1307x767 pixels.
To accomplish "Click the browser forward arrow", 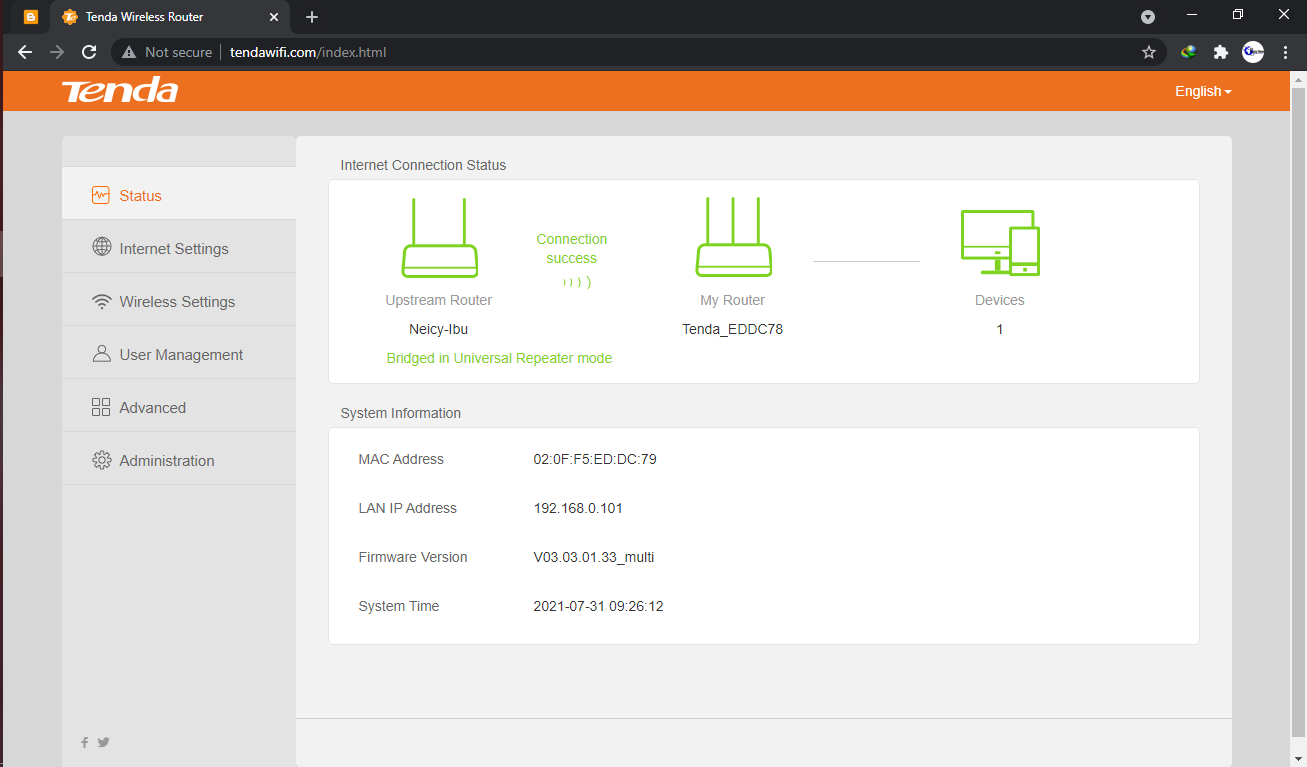I will (57, 52).
